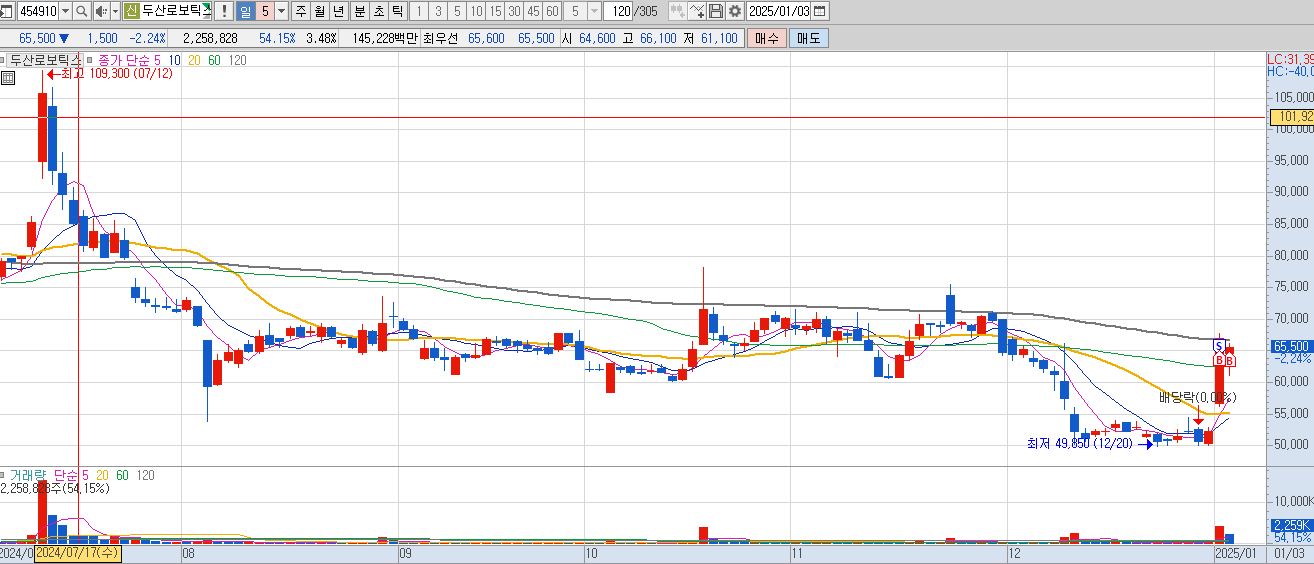Image resolution: width=1314 pixels, height=564 pixels.
Task: Switch to 분 minute chart
Action: (358, 12)
